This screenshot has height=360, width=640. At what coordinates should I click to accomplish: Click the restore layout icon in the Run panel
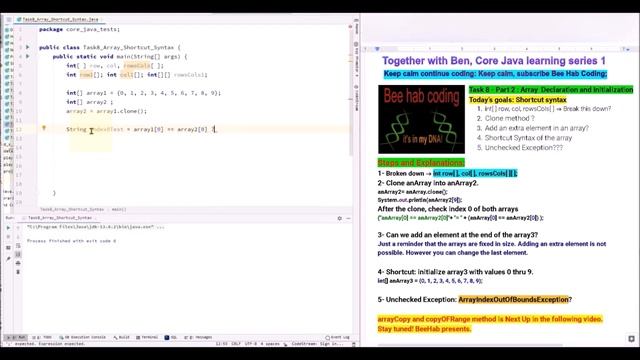click(8, 247)
